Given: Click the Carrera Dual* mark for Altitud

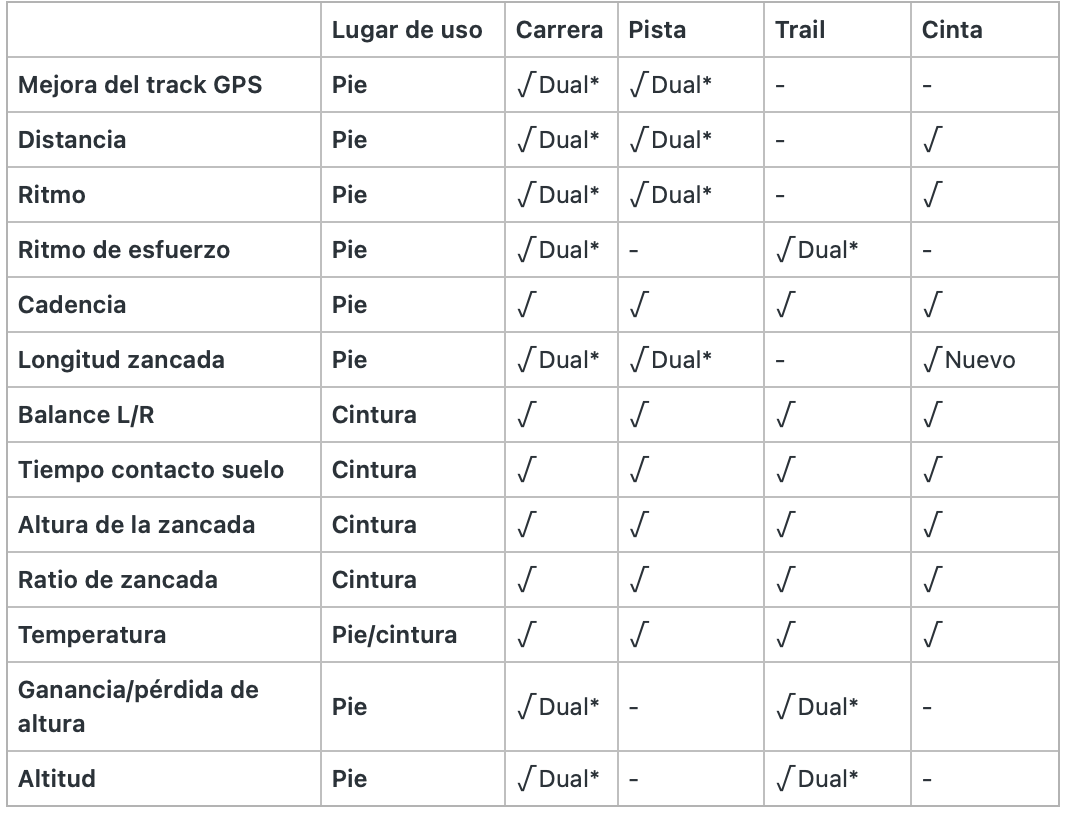Looking at the screenshot, I should coord(558,778).
